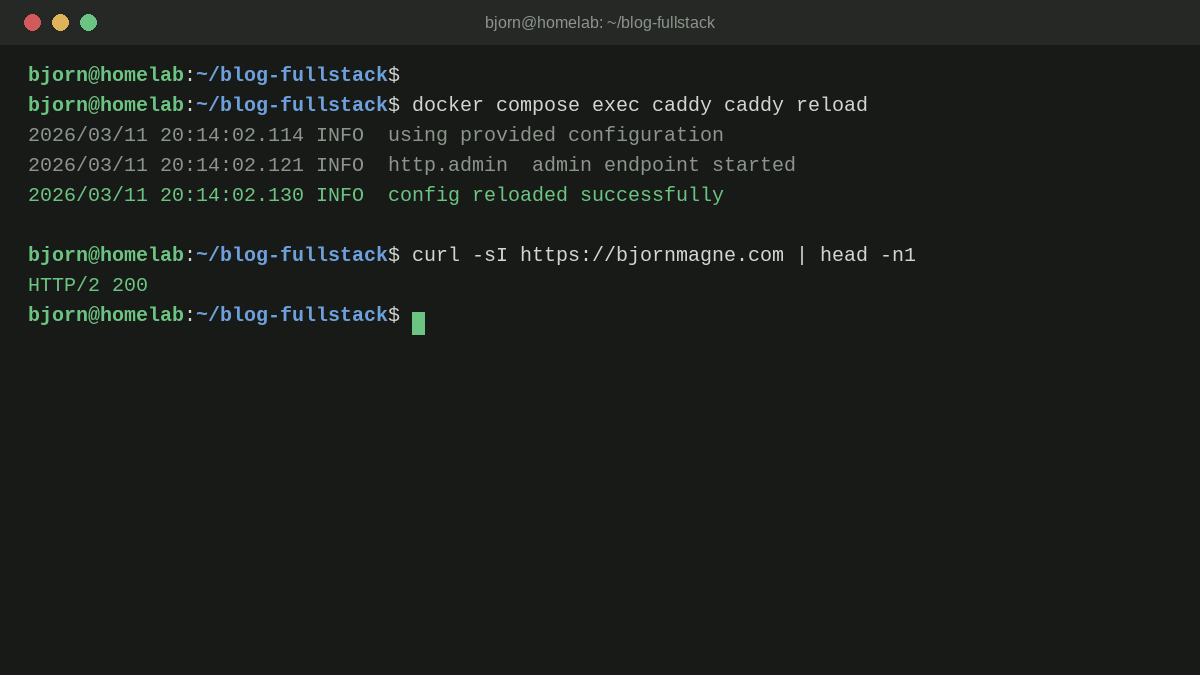Click the window title bjorn@homelab: ~/blog-fullstack
The width and height of the screenshot is (1200, 675).
600,22
